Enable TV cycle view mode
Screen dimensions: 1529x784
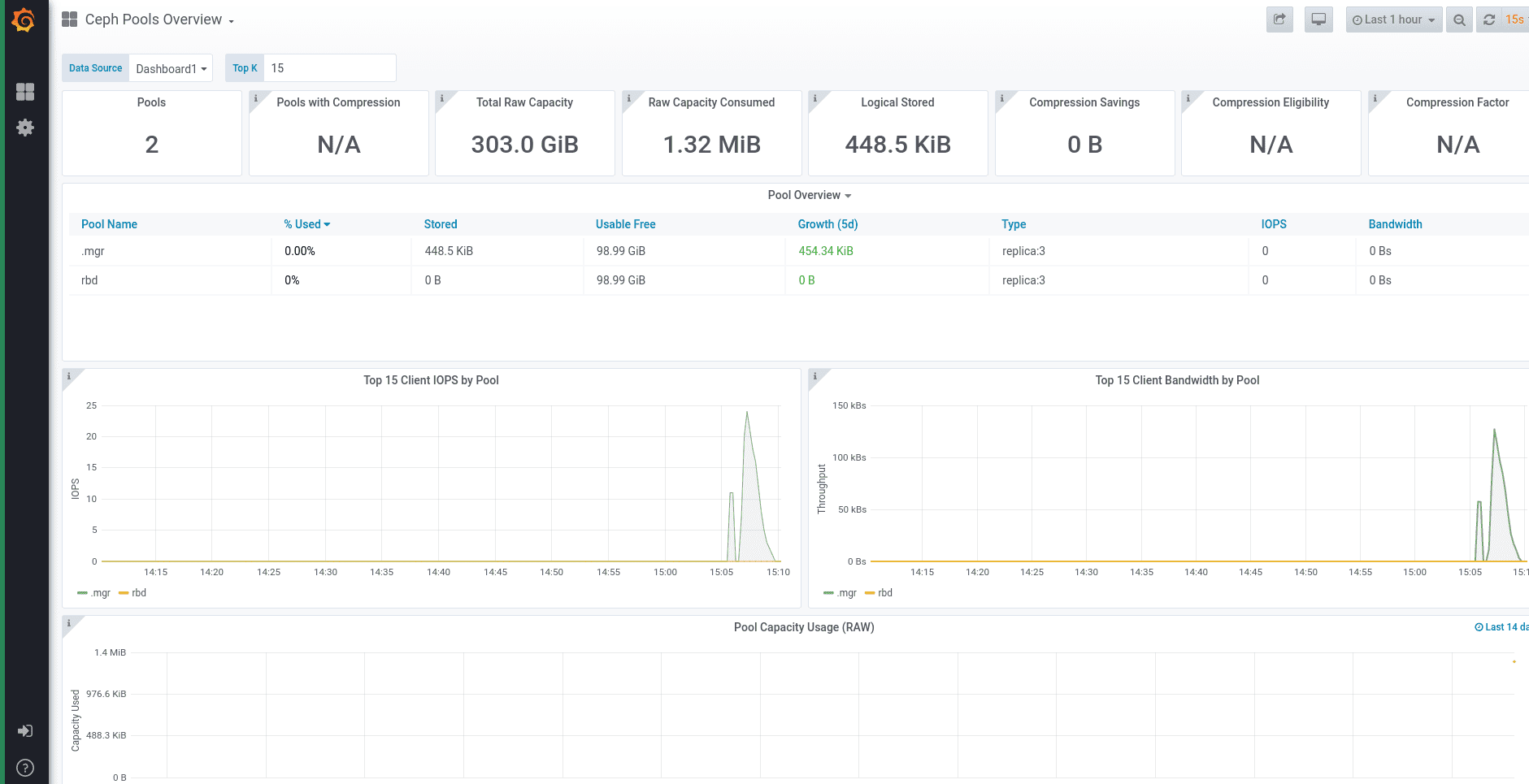1318,19
